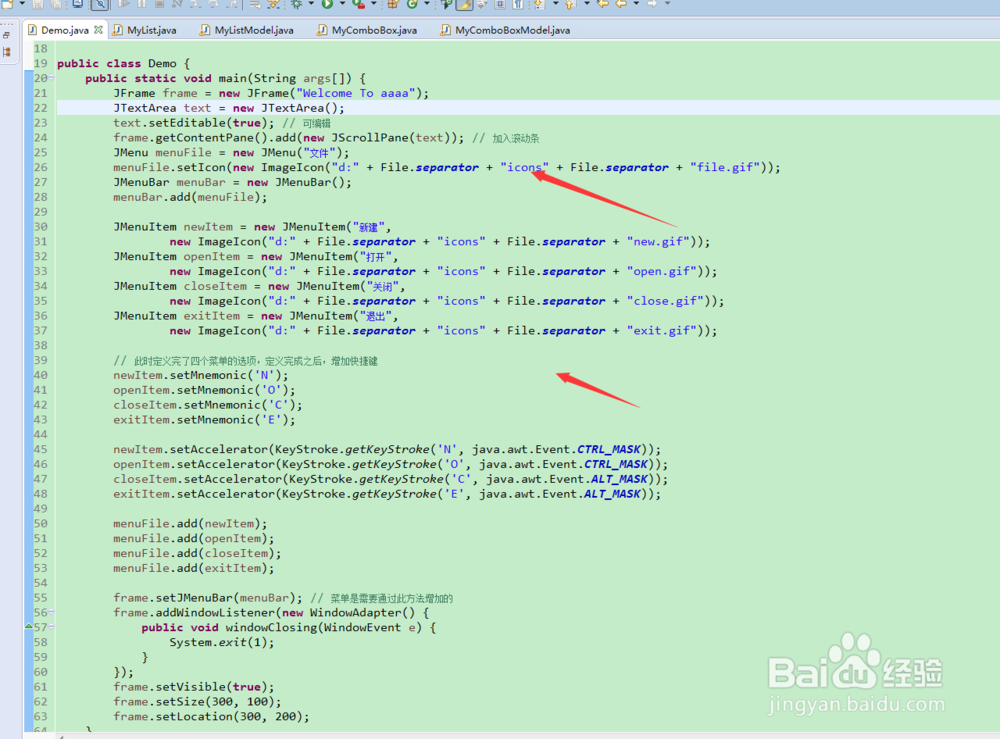1000x739 pixels.
Task: Click the Toggle Mark Occurrences highlighter icon
Action: pos(465,4)
